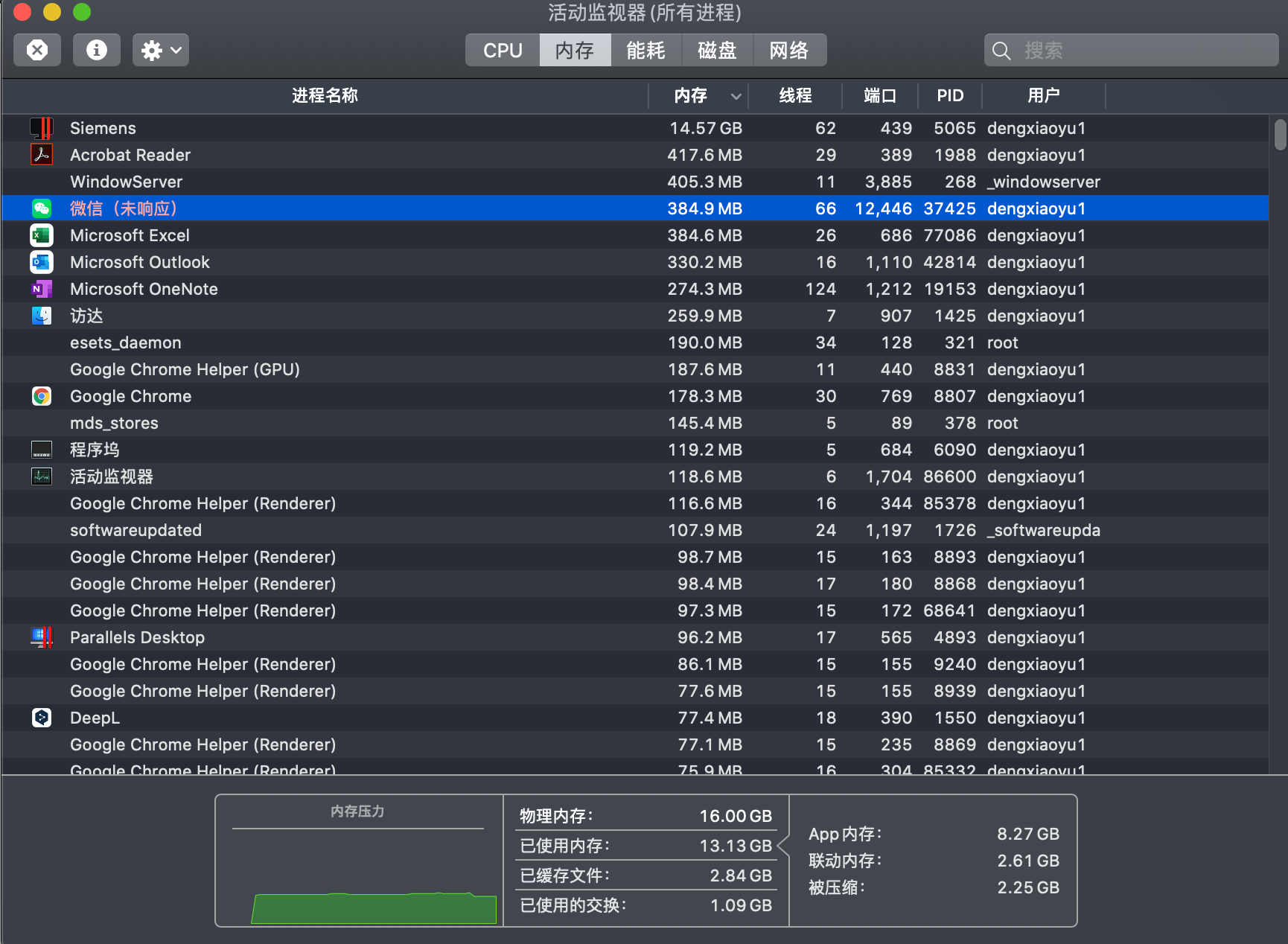Click Siemens memory value 14.57 GB
1288x944 pixels.
click(706, 128)
